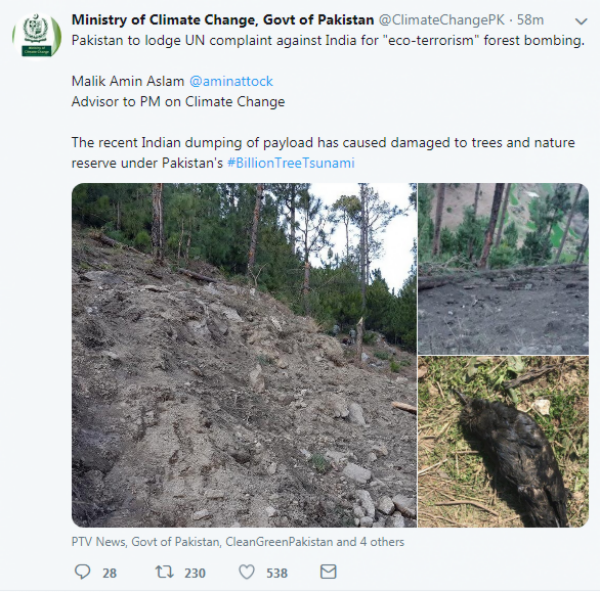Click the 230 retweets count
Viewport: 600px width, 592px height.
192,573
